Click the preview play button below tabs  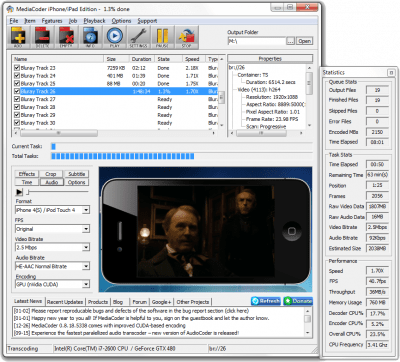point(19,192)
